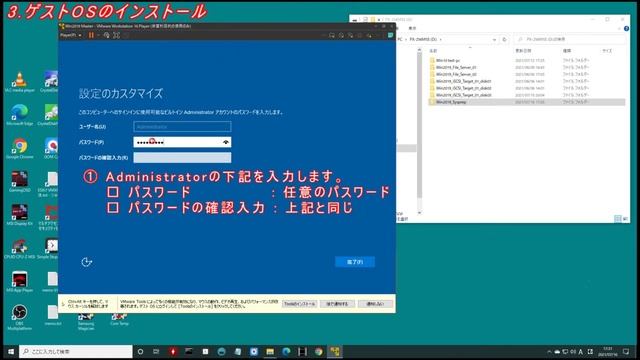The width and height of the screenshot is (640, 360).
Task: Open Google Chrome desktop shortcut
Action: (20, 148)
